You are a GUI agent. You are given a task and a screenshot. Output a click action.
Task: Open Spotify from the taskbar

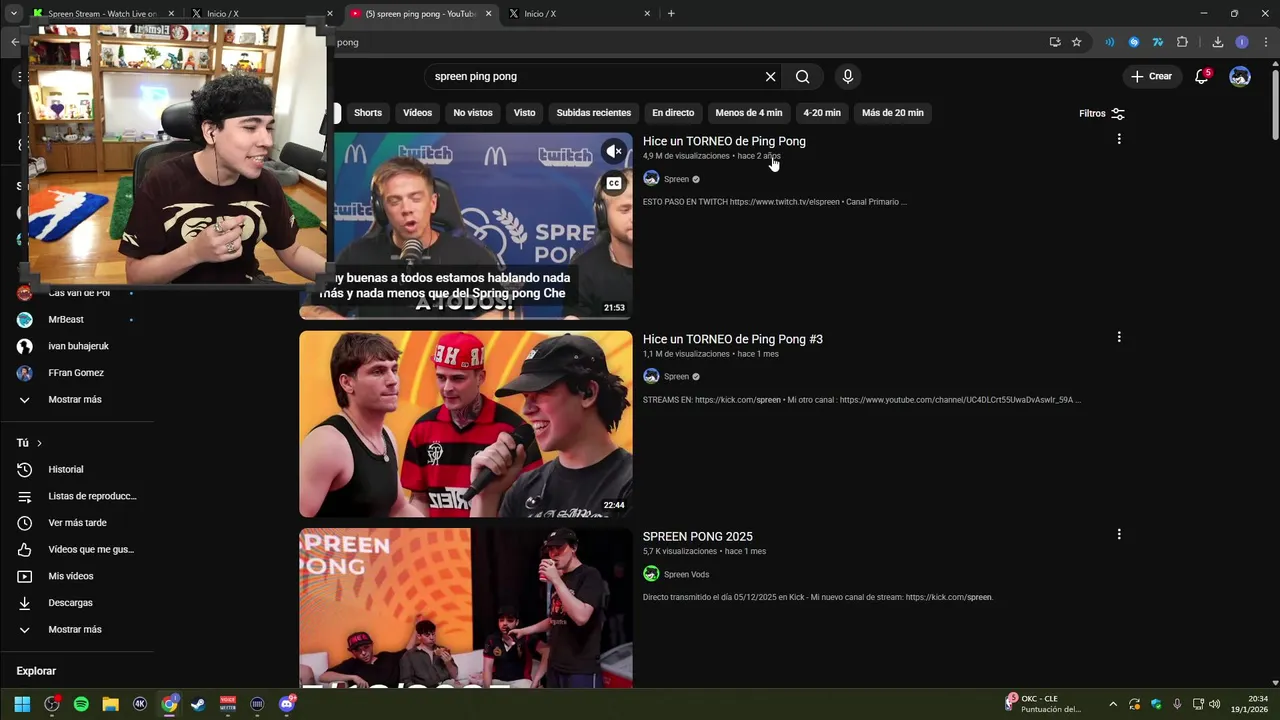point(81,704)
